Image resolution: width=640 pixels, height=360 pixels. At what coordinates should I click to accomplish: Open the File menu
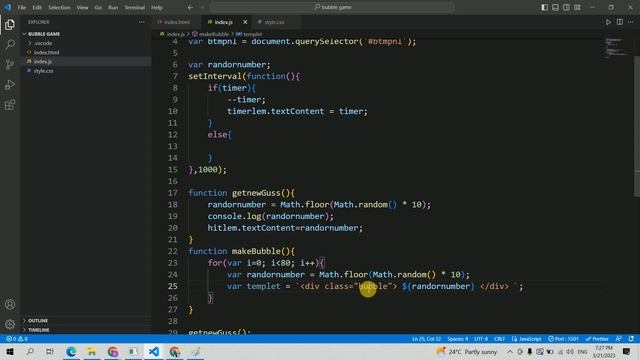pyautogui.click(x=22, y=7)
